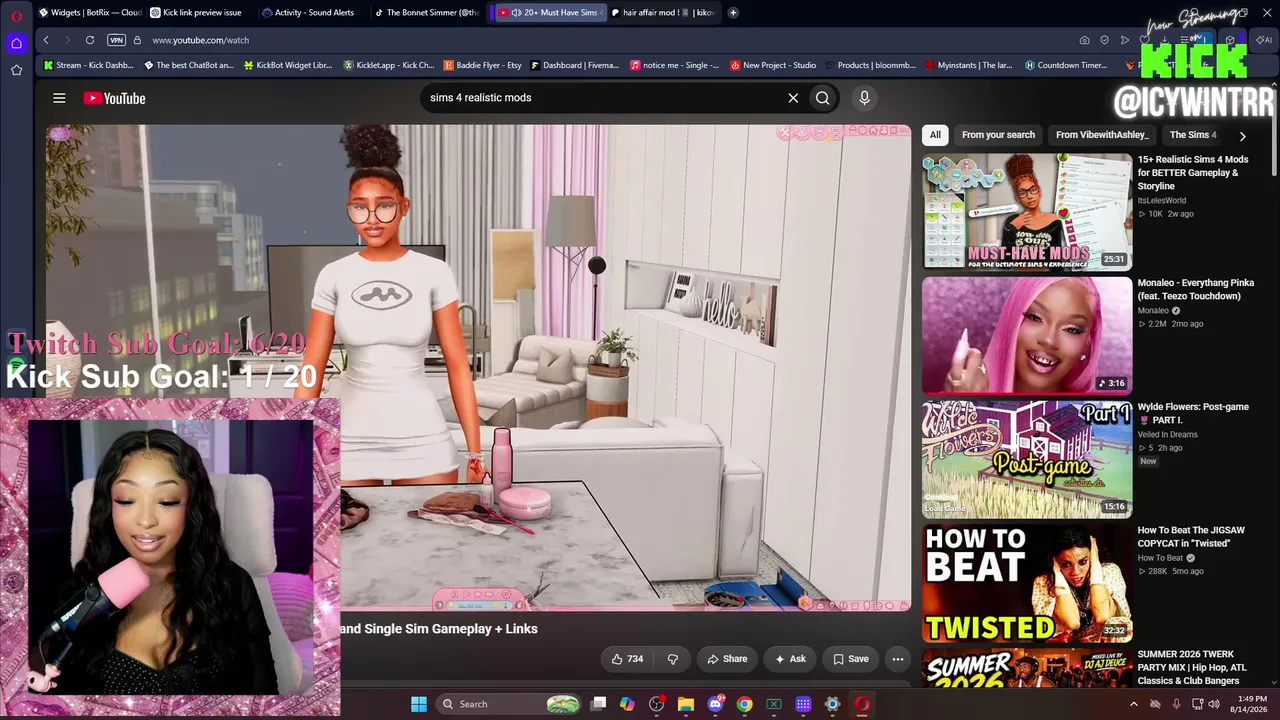The width and height of the screenshot is (1280, 720).
Task: Open Settings gear on the taskbar
Action: tap(832, 704)
